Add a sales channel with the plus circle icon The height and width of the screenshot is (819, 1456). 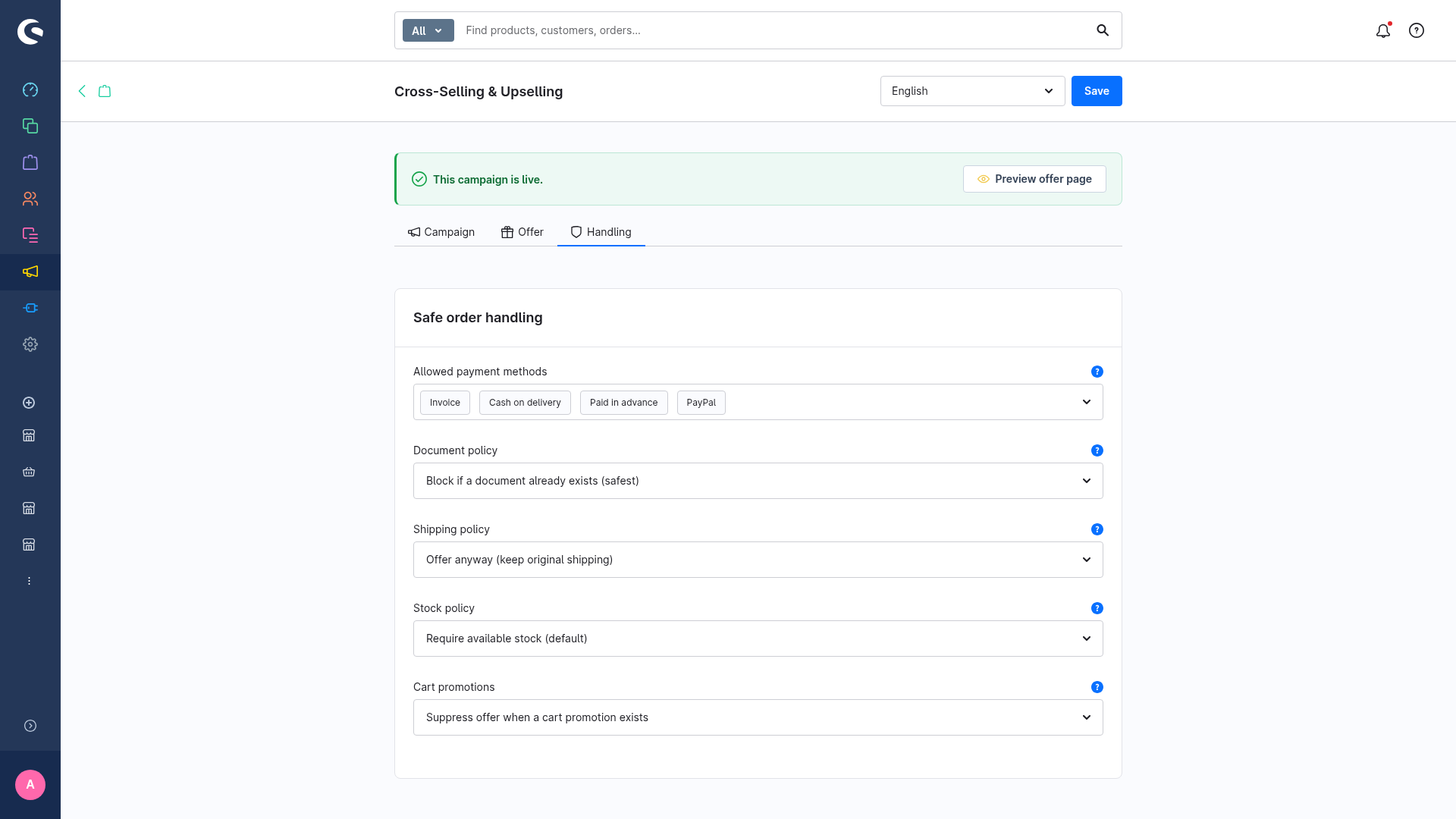point(29,403)
